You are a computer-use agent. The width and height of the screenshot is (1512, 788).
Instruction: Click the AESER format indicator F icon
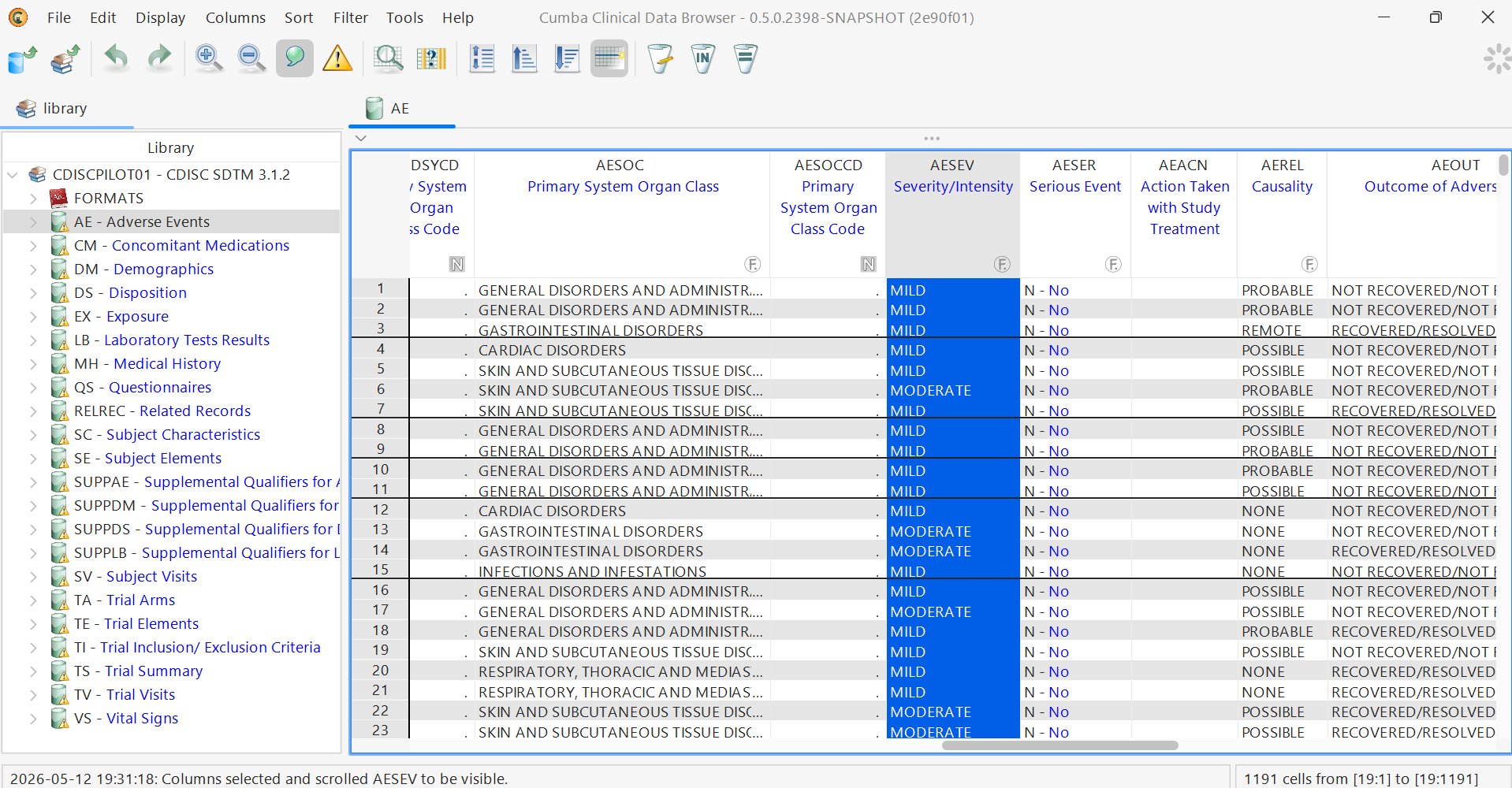pos(1113,264)
